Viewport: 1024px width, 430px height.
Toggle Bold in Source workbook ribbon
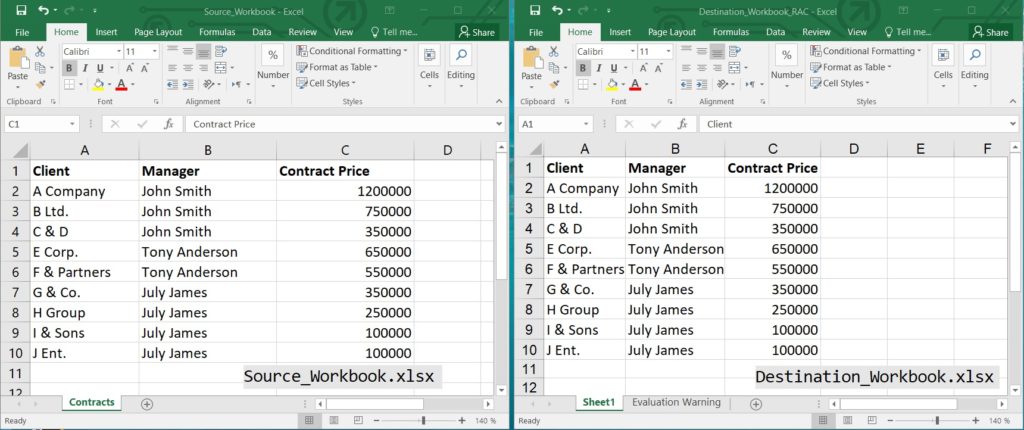tap(70, 68)
